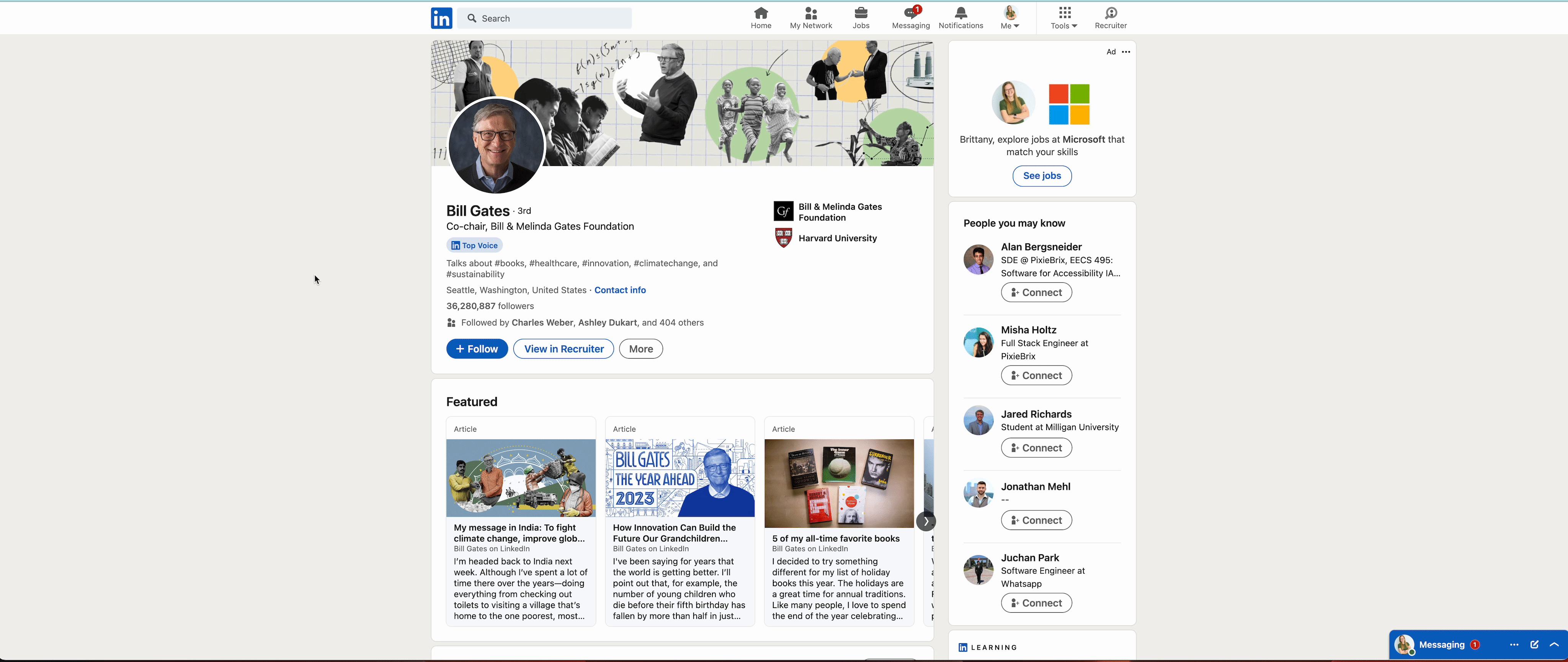The image size is (1568, 662).
Task: Open the LinkedIn logo home link
Action: pos(441,18)
